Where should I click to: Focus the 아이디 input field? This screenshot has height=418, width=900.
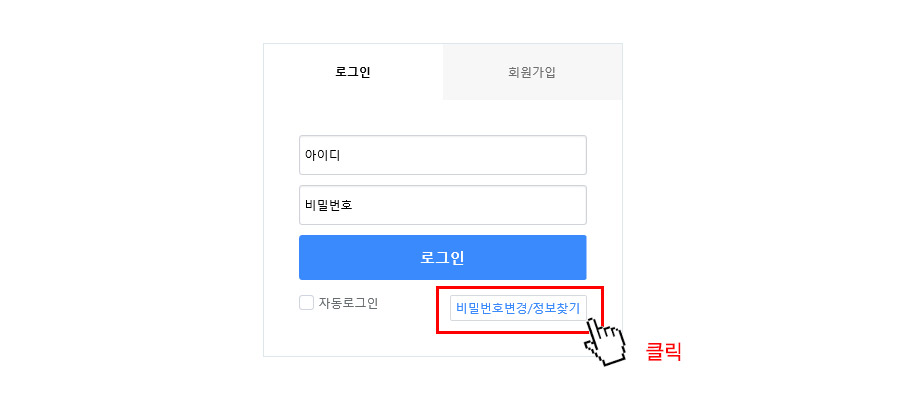(443, 155)
